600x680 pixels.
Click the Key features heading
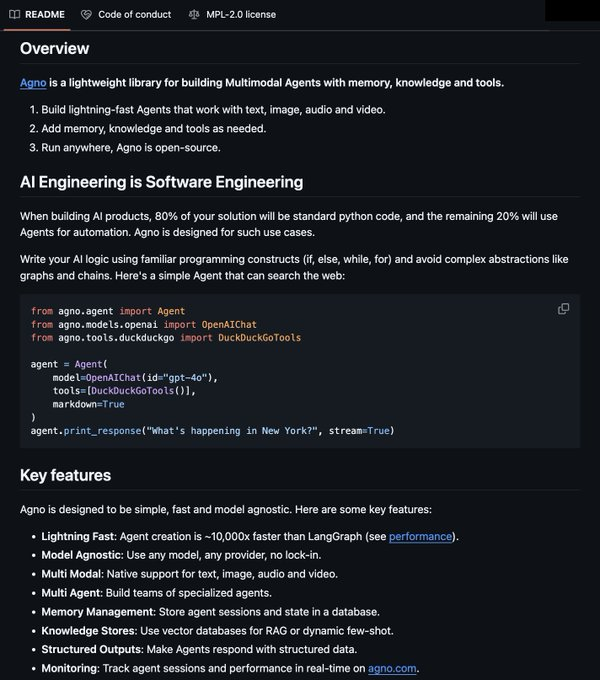(x=65, y=475)
